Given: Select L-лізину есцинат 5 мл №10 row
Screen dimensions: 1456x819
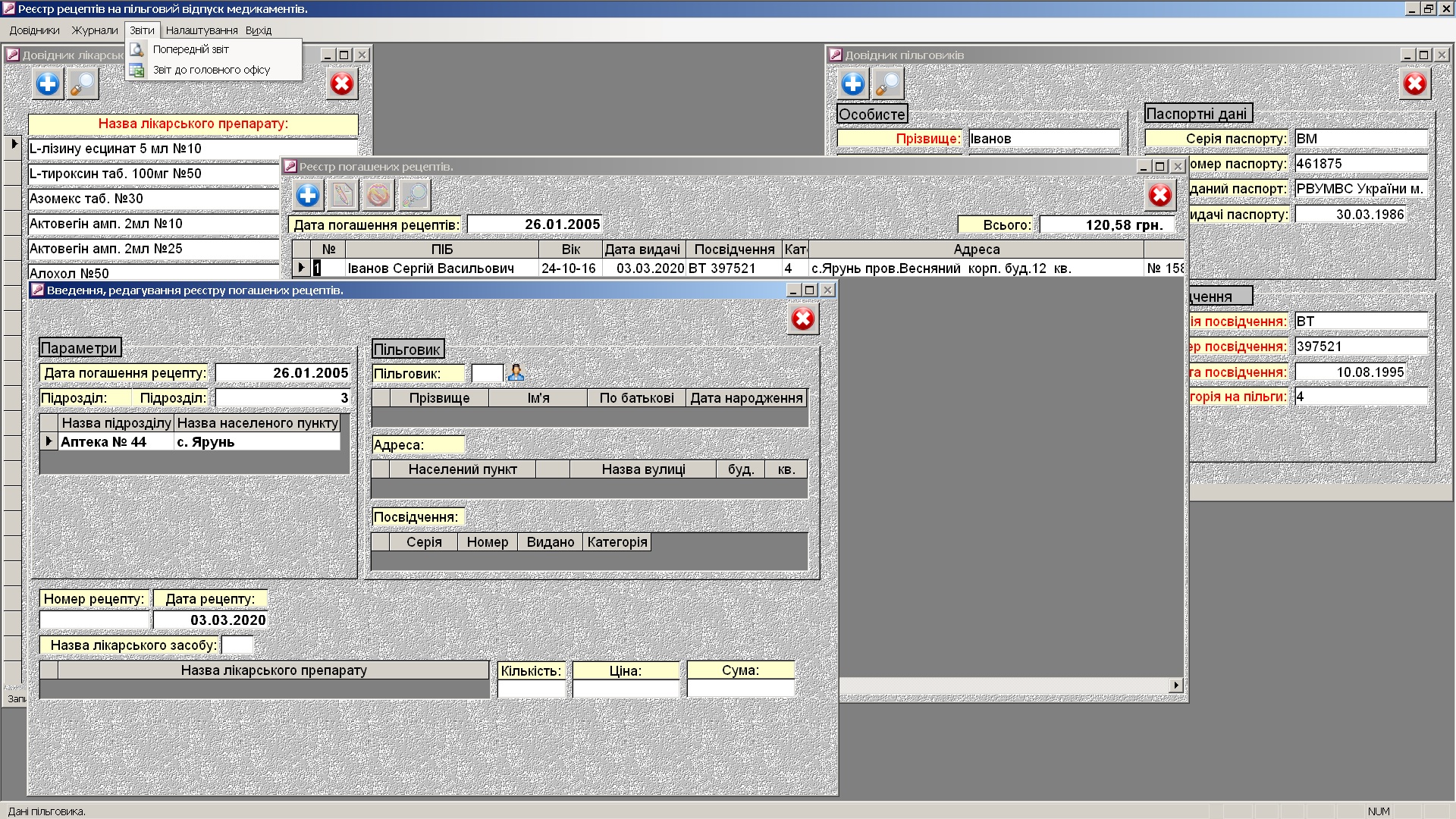Looking at the screenshot, I should 193,149.
